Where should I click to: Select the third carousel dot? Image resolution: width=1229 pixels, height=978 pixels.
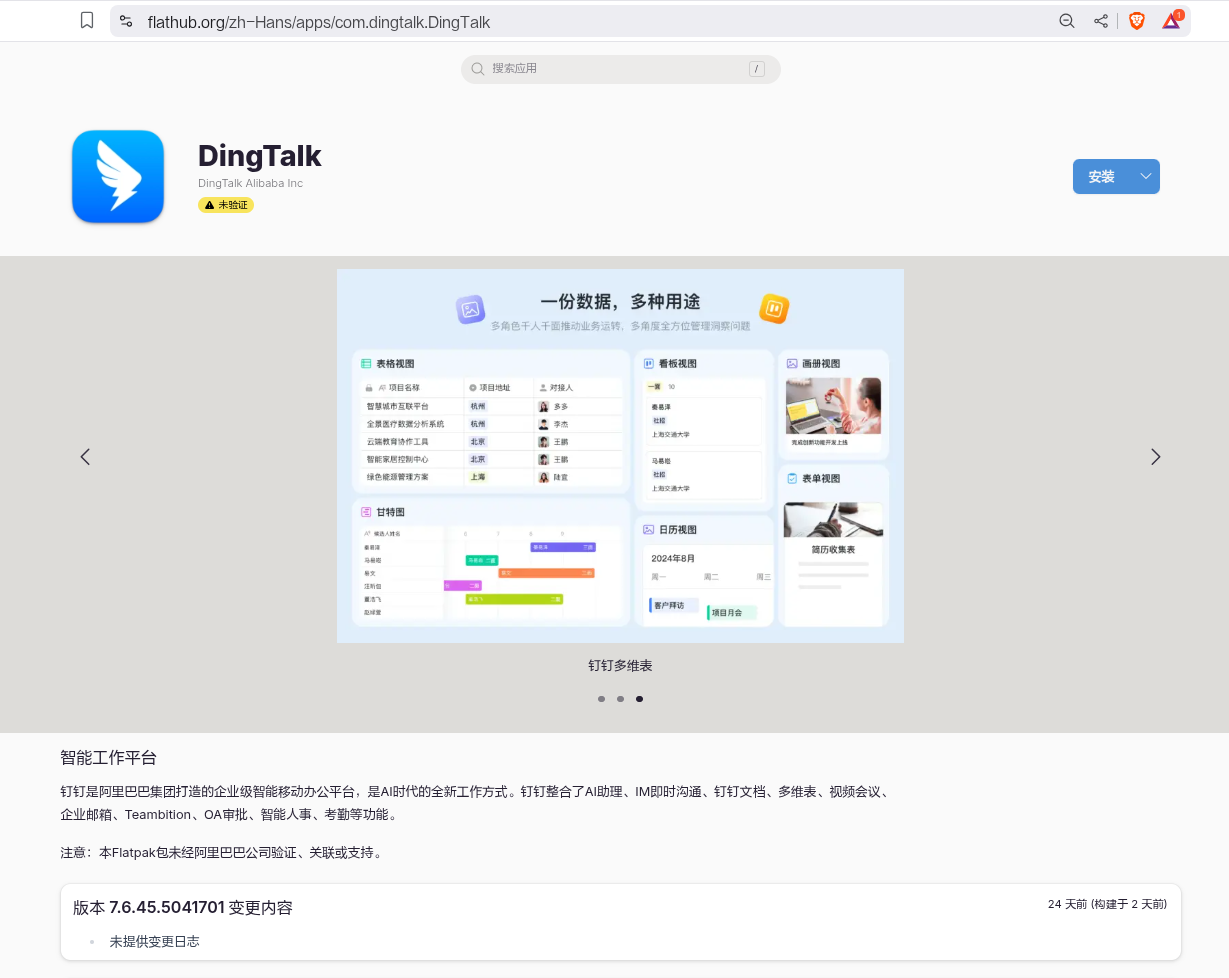639,699
